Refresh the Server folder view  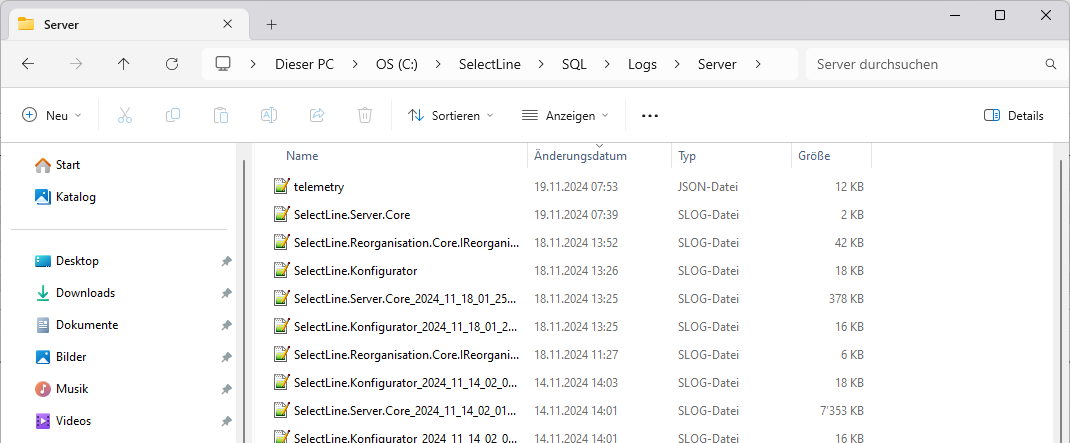(172, 64)
